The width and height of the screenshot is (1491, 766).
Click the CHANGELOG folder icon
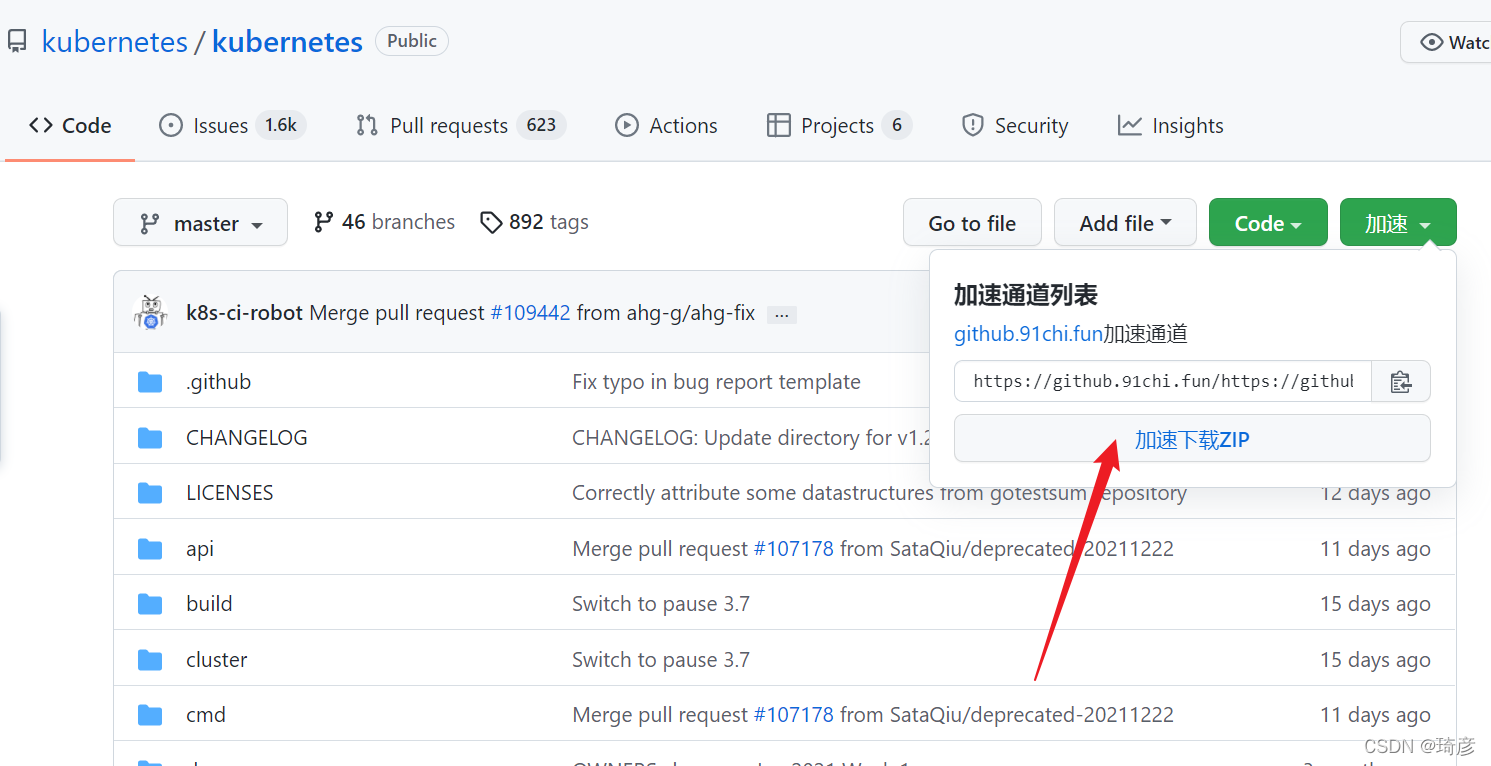point(150,438)
